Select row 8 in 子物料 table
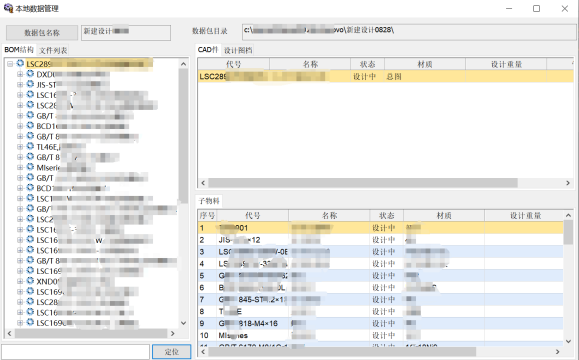The image size is (579, 360). point(380,311)
